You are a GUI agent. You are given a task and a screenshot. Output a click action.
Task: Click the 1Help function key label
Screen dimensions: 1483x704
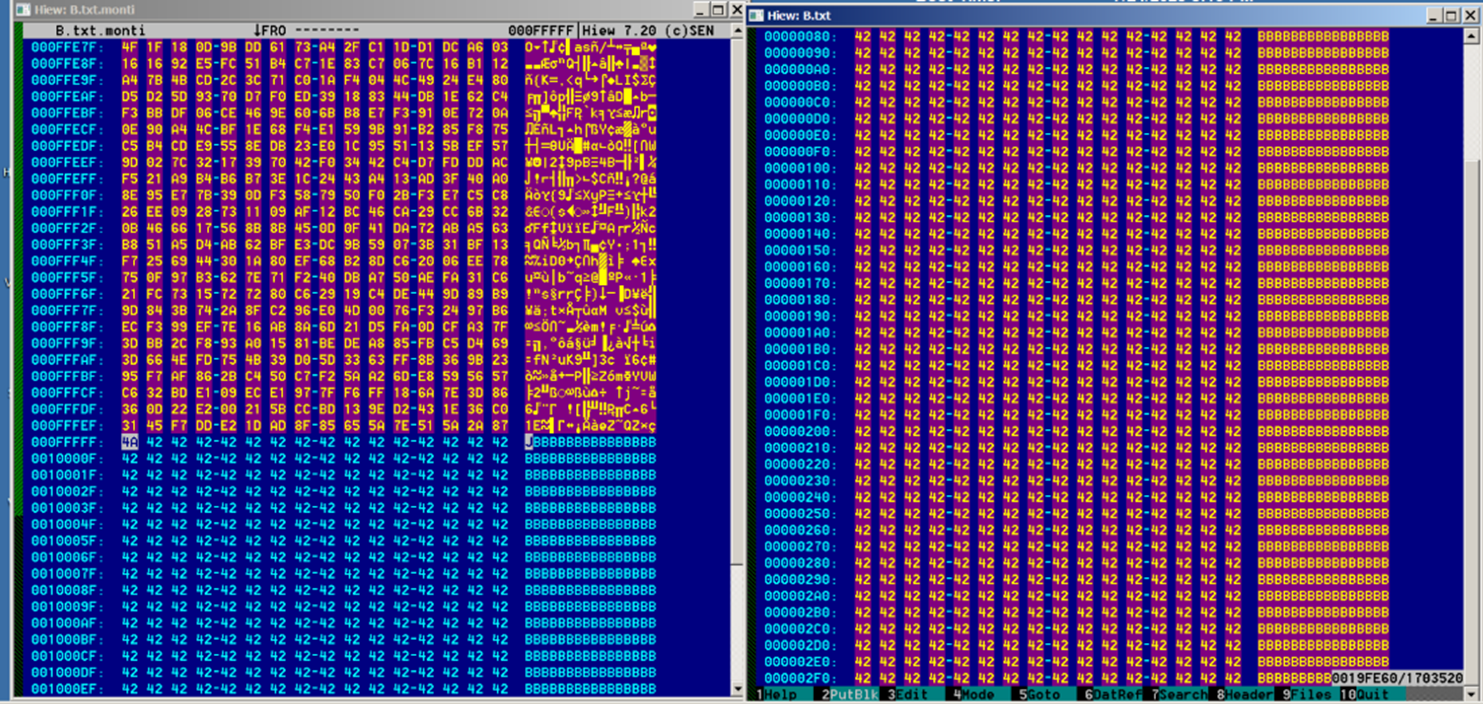pos(782,694)
